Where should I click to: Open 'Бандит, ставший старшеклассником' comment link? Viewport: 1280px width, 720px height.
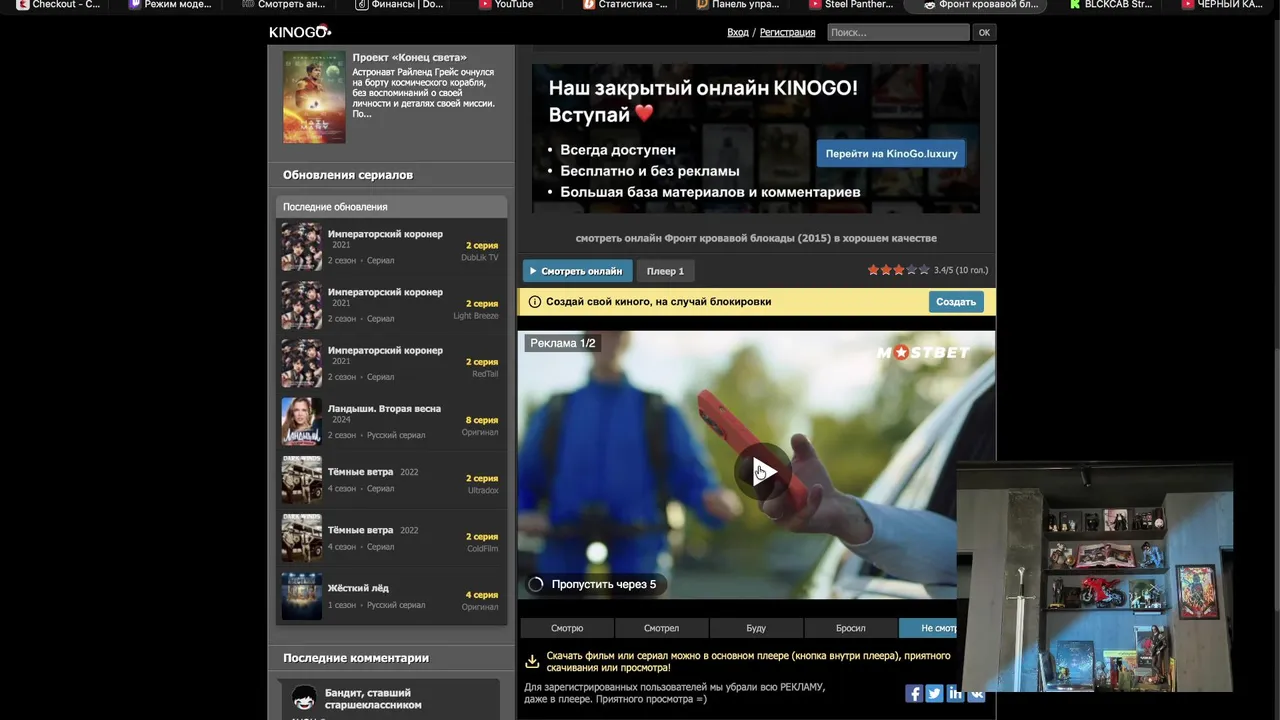point(373,698)
